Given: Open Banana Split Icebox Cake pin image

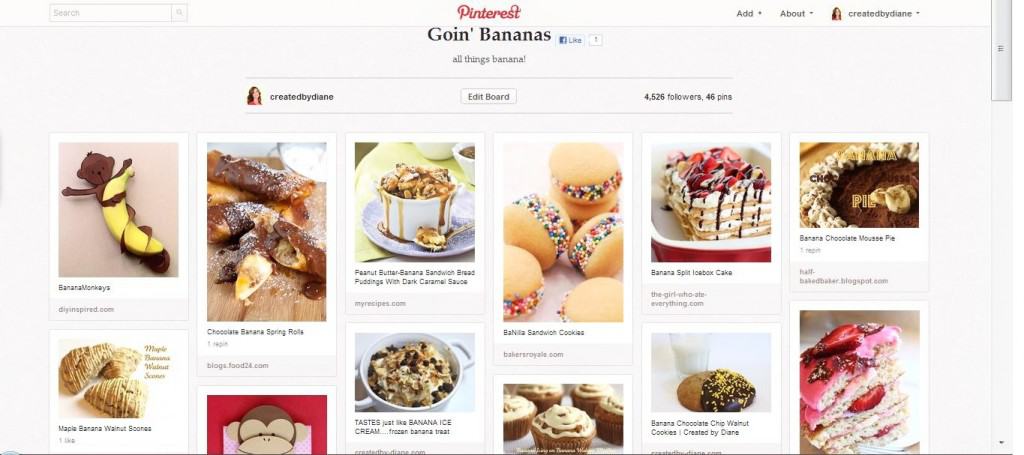Looking at the screenshot, I should (x=711, y=202).
